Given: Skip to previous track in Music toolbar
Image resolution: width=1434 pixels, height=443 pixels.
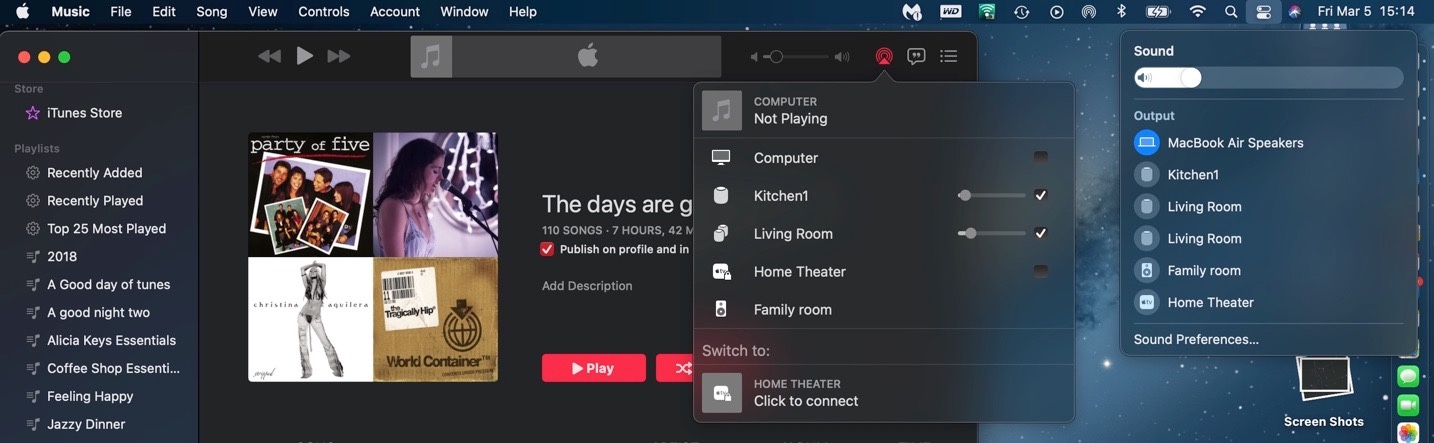Looking at the screenshot, I should click(269, 56).
